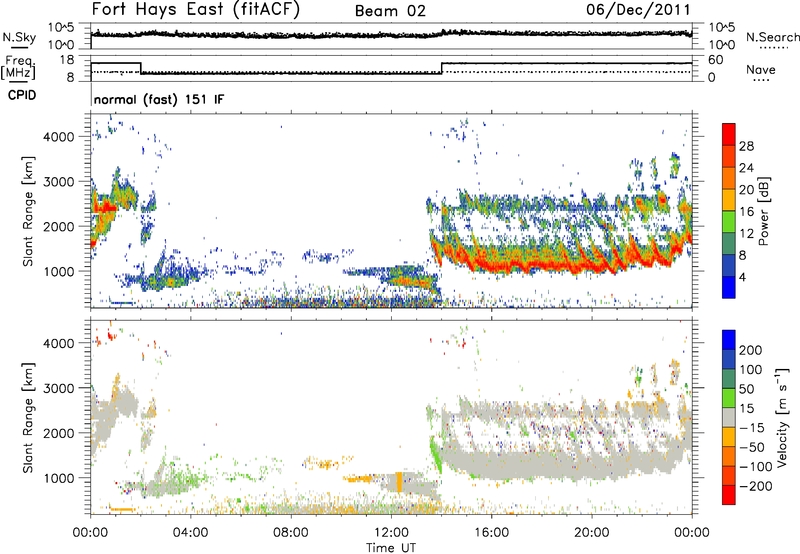The height and width of the screenshot is (554, 800).
Task: Click the power panel 'Slant Range [km]' label
Action: tap(28, 211)
